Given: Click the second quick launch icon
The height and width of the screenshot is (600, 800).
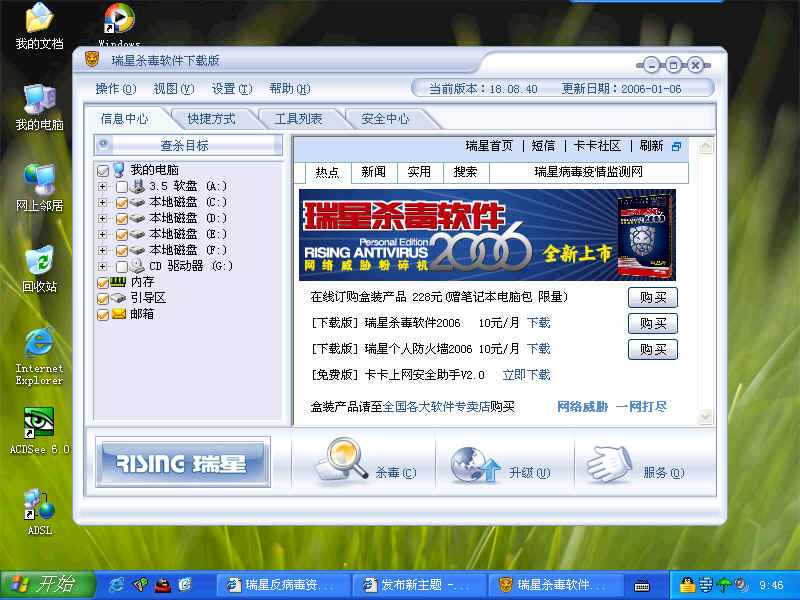Looking at the screenshot, I should [140, 585].
